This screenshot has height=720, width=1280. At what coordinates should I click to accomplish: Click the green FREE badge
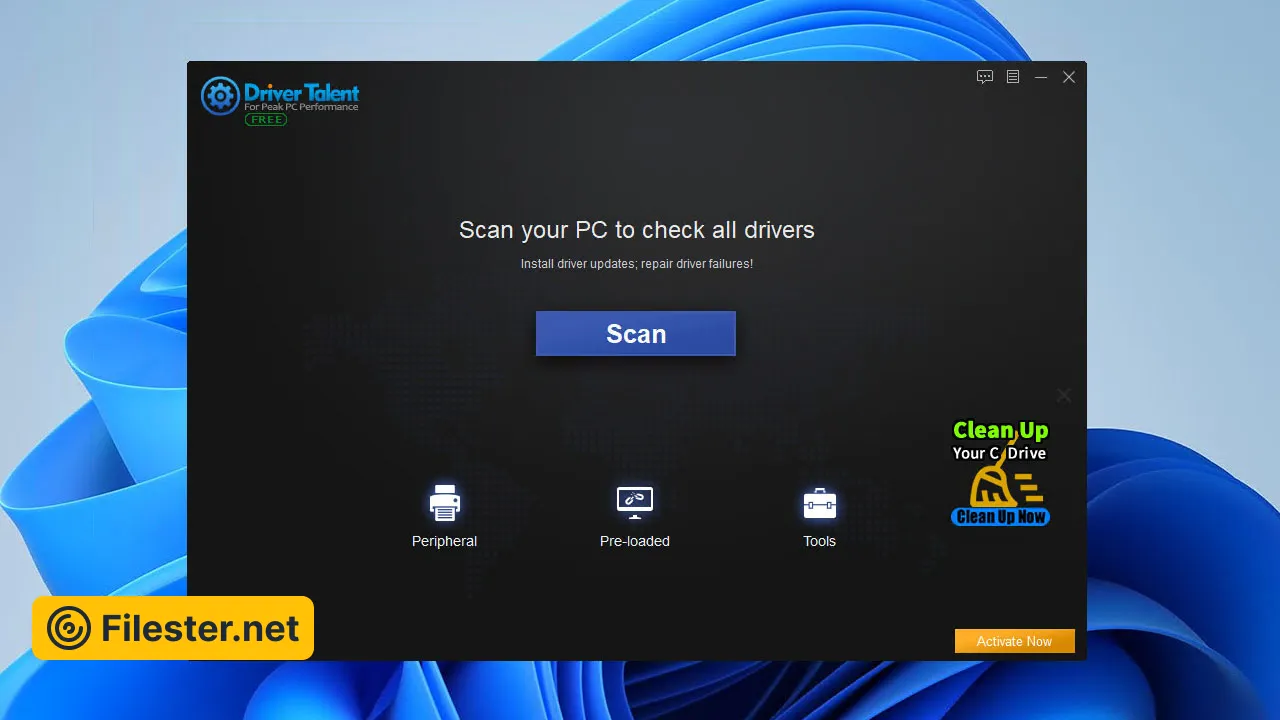pyautogui.click(x=266, y=120)
